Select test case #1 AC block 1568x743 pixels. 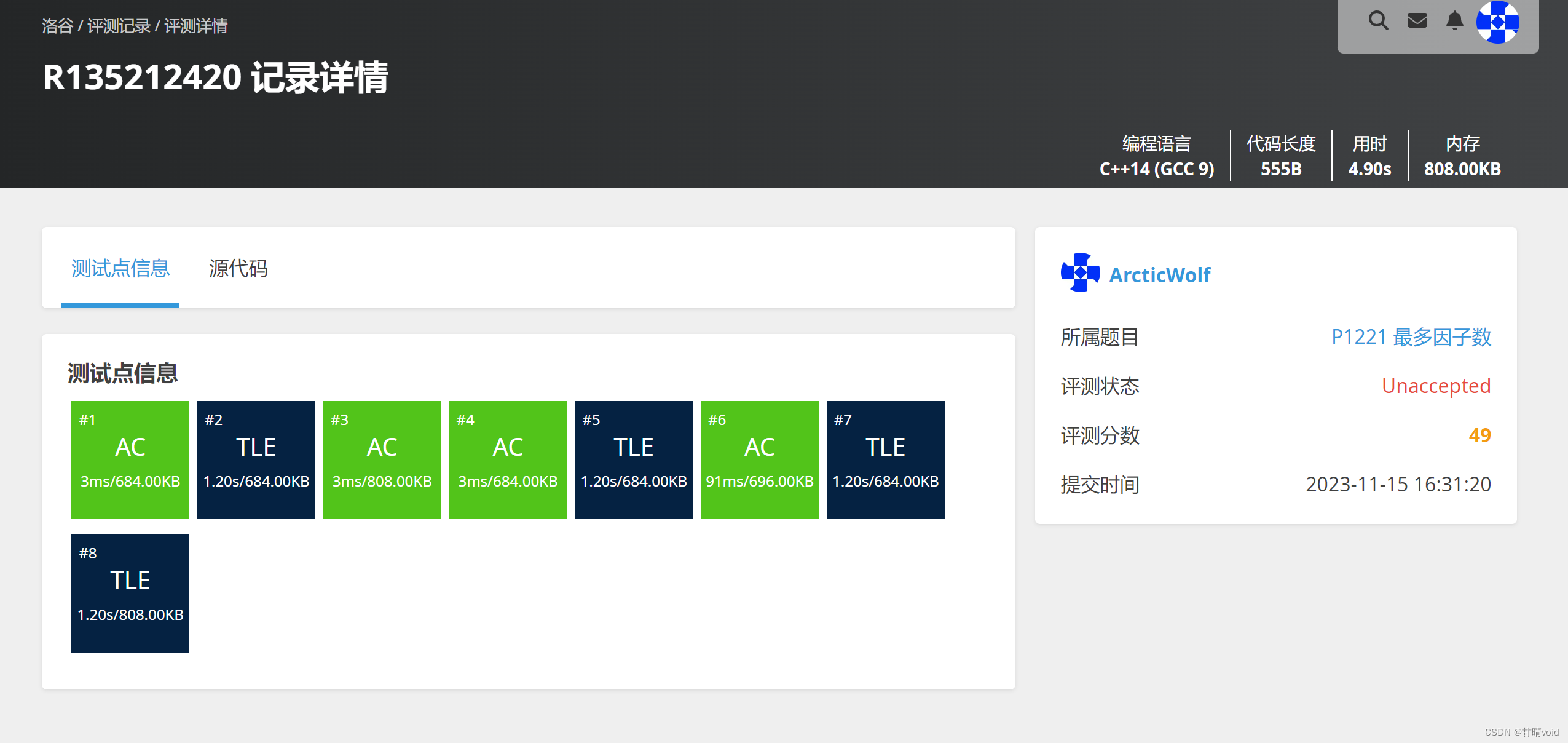(130, 460)
